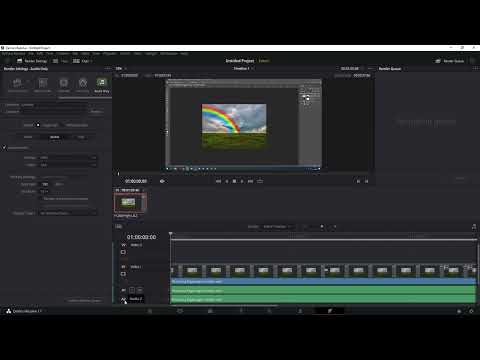Viewport: 480px width, 360px height.
Task: Select the Individual clips render option
Action: click(x=63, y=125)
